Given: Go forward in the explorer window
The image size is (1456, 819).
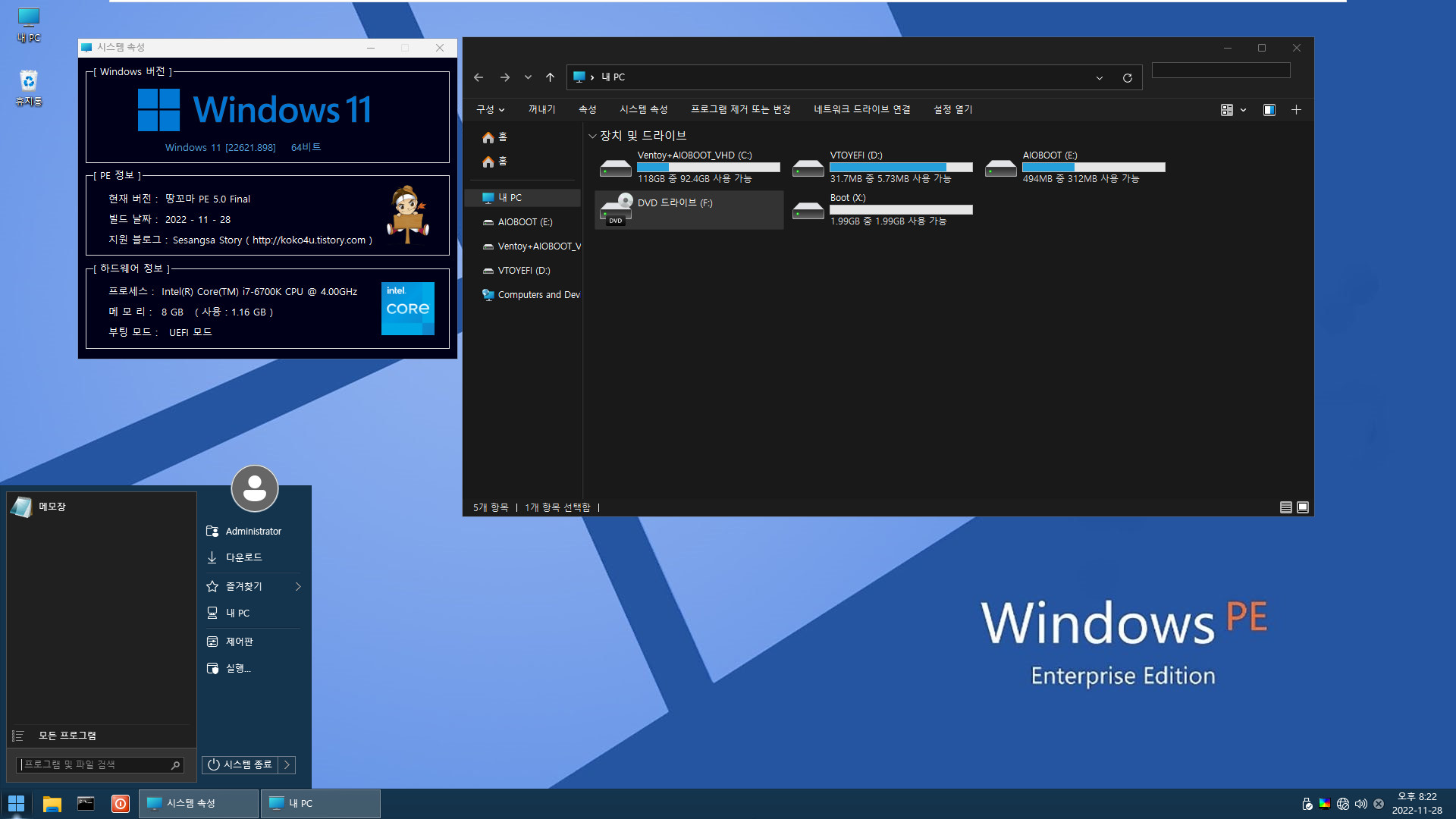Looking at the screenshot, I should (505, 77).
